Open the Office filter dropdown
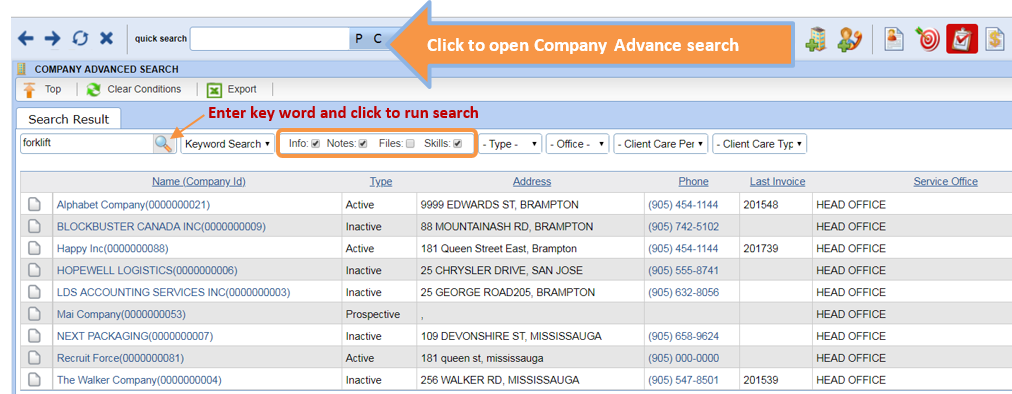Screen dimensions: 1012x394 [x=578, y=144]
